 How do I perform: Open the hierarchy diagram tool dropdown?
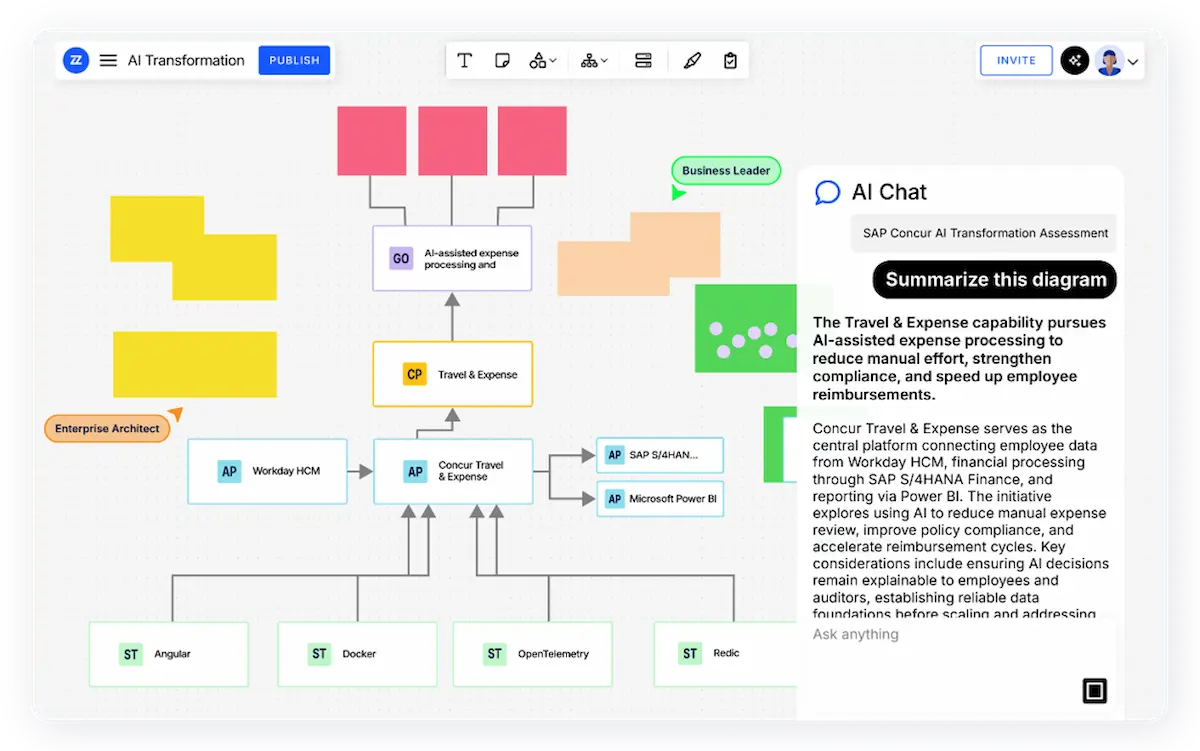coord(594,61)
